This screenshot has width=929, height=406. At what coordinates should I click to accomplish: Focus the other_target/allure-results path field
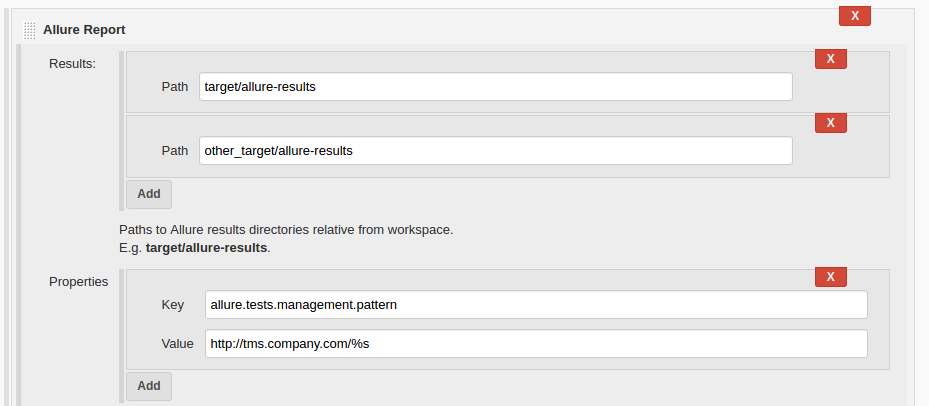[495, 151]
